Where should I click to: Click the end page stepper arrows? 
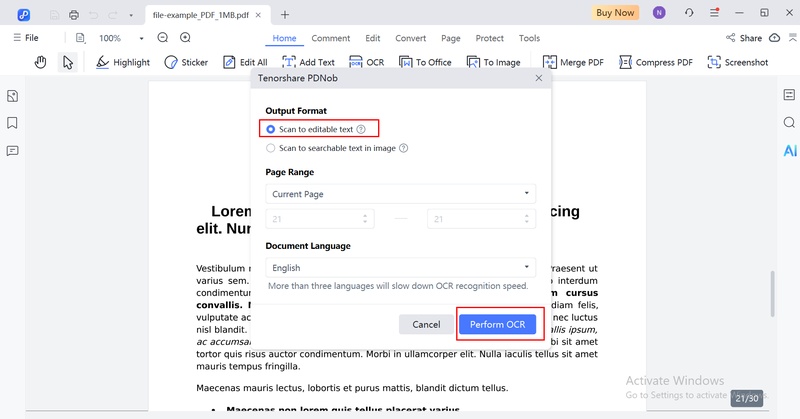pyautogui.click(x=527, y=219)
